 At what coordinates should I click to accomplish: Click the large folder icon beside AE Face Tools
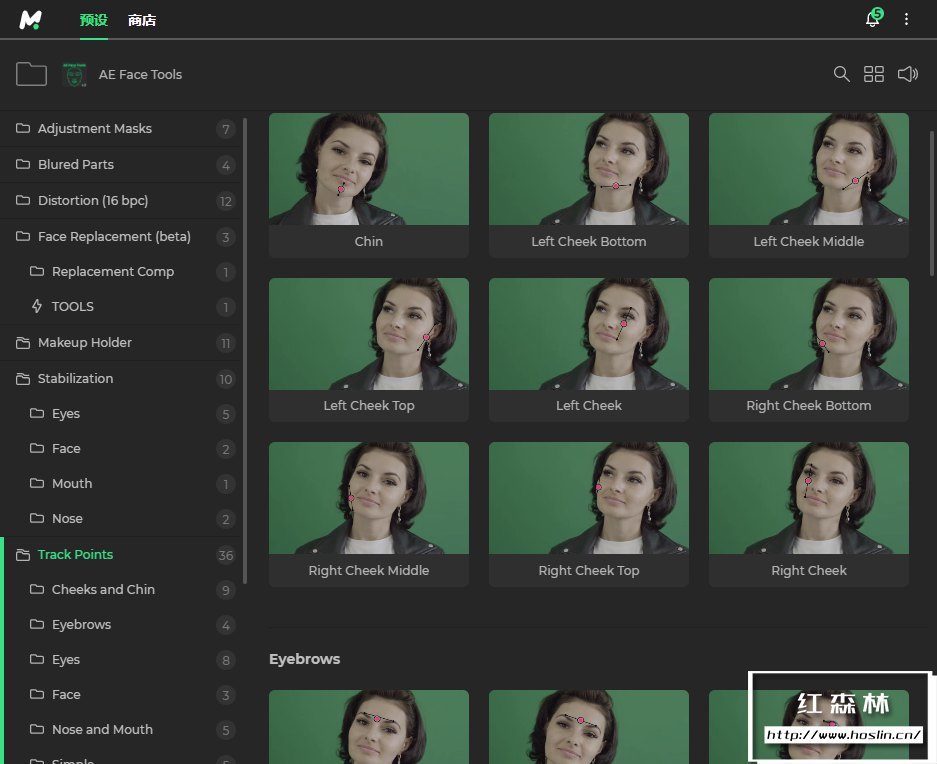pyautogui.click(x=32, y=74)
